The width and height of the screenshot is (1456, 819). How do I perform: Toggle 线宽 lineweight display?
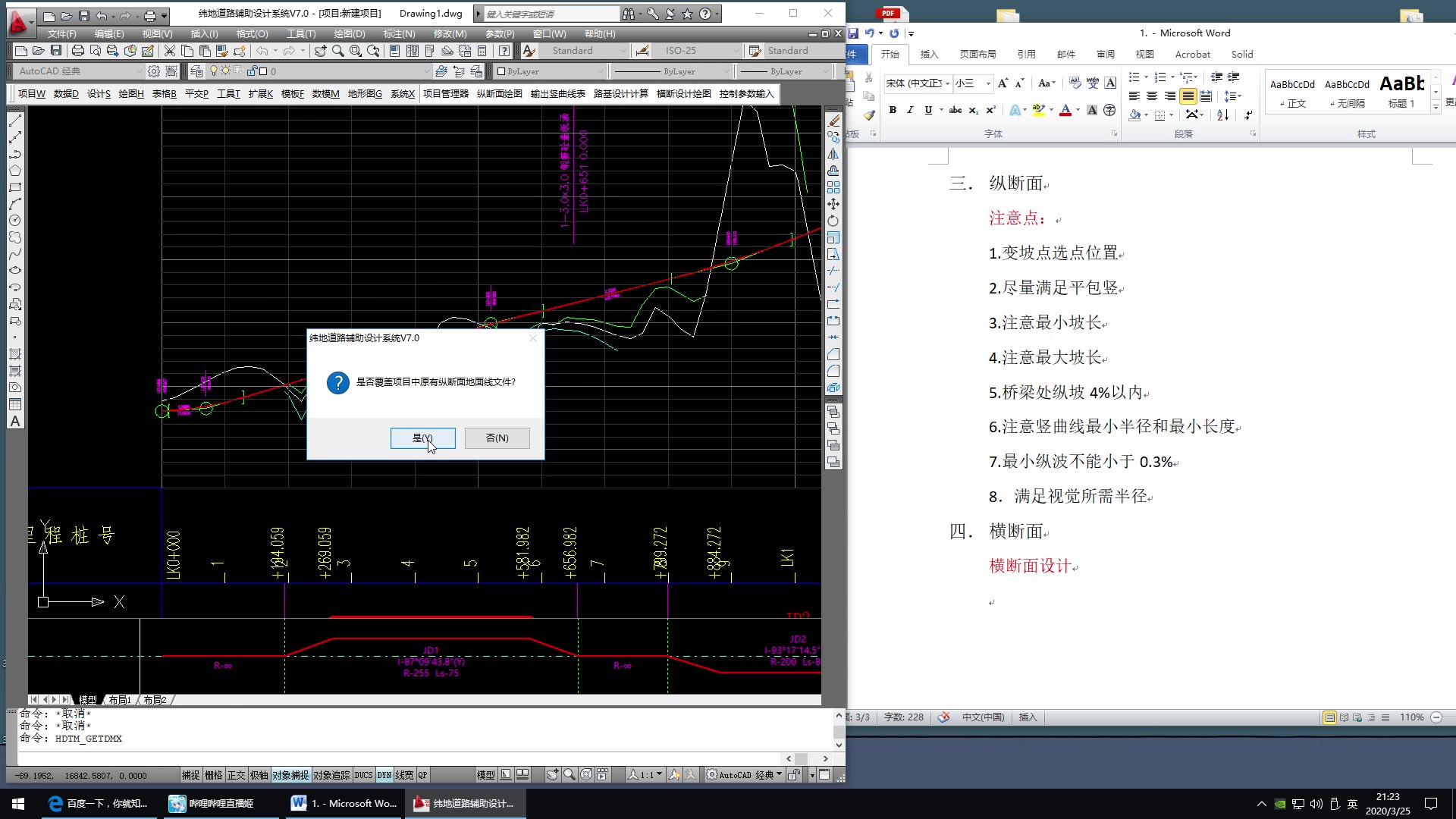tap(404, 775)
